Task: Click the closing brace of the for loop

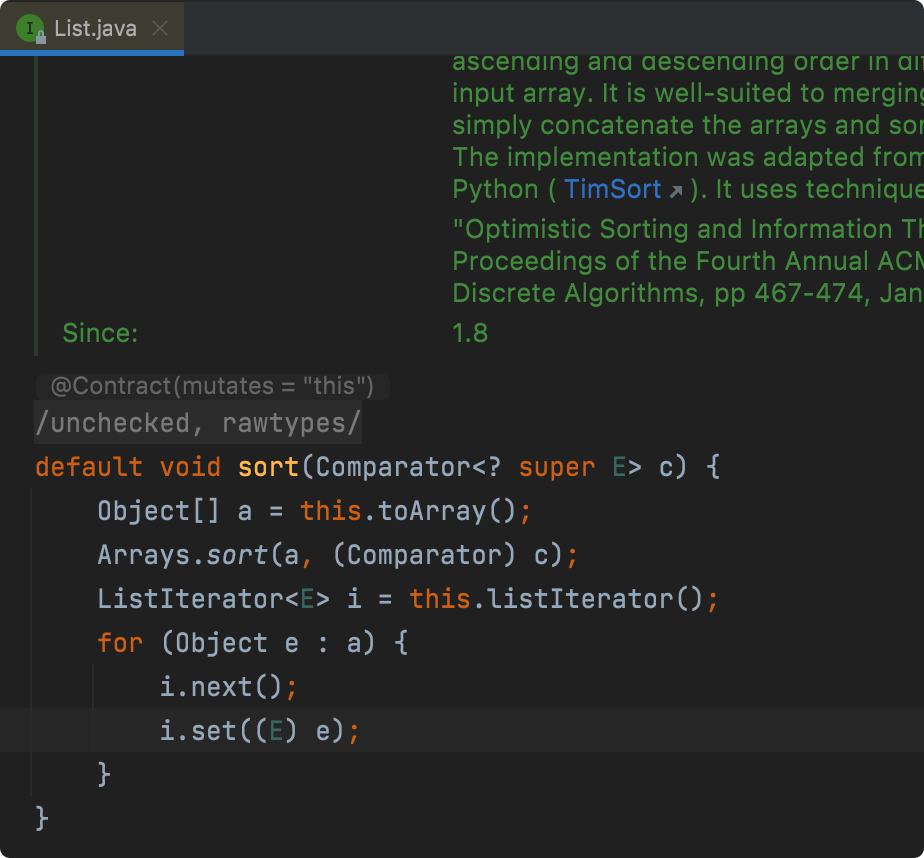Action: 104,774
